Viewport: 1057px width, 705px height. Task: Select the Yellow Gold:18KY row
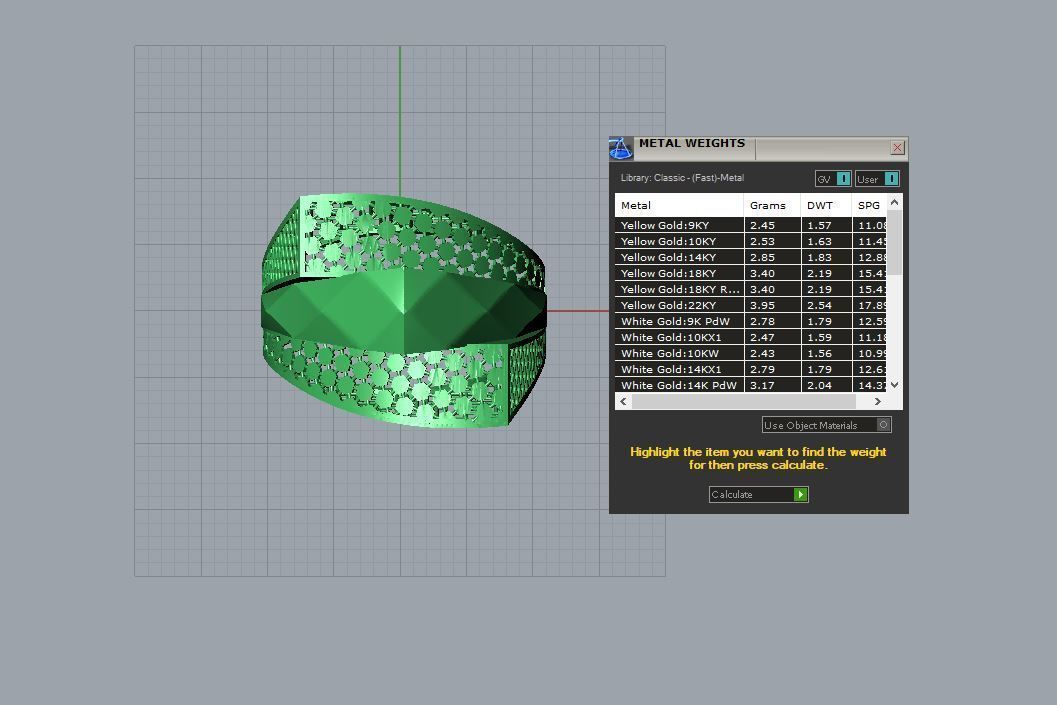pos(750,274)
